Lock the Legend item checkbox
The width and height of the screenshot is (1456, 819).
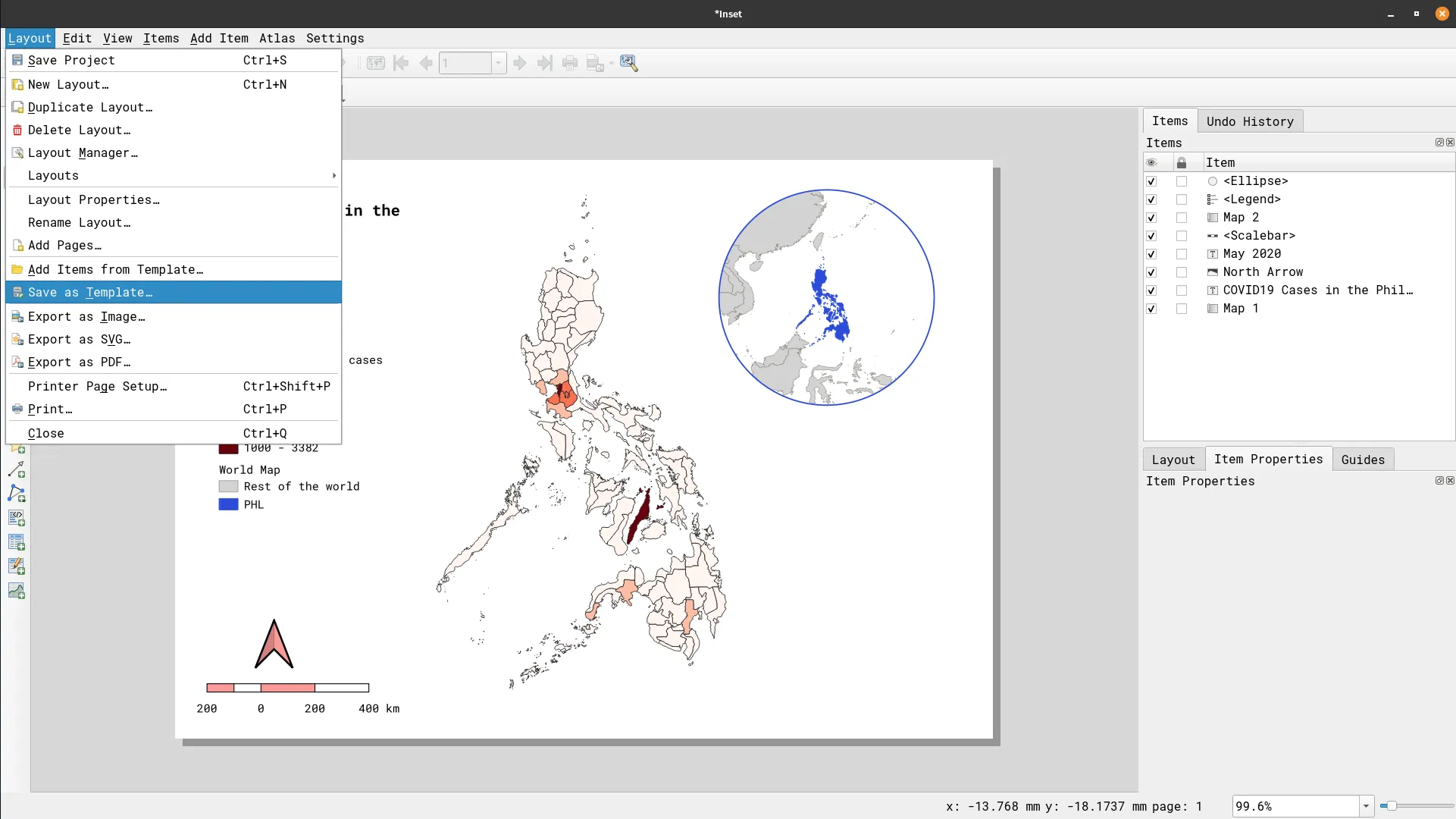pyautogui.click(x=1181, y=199)
